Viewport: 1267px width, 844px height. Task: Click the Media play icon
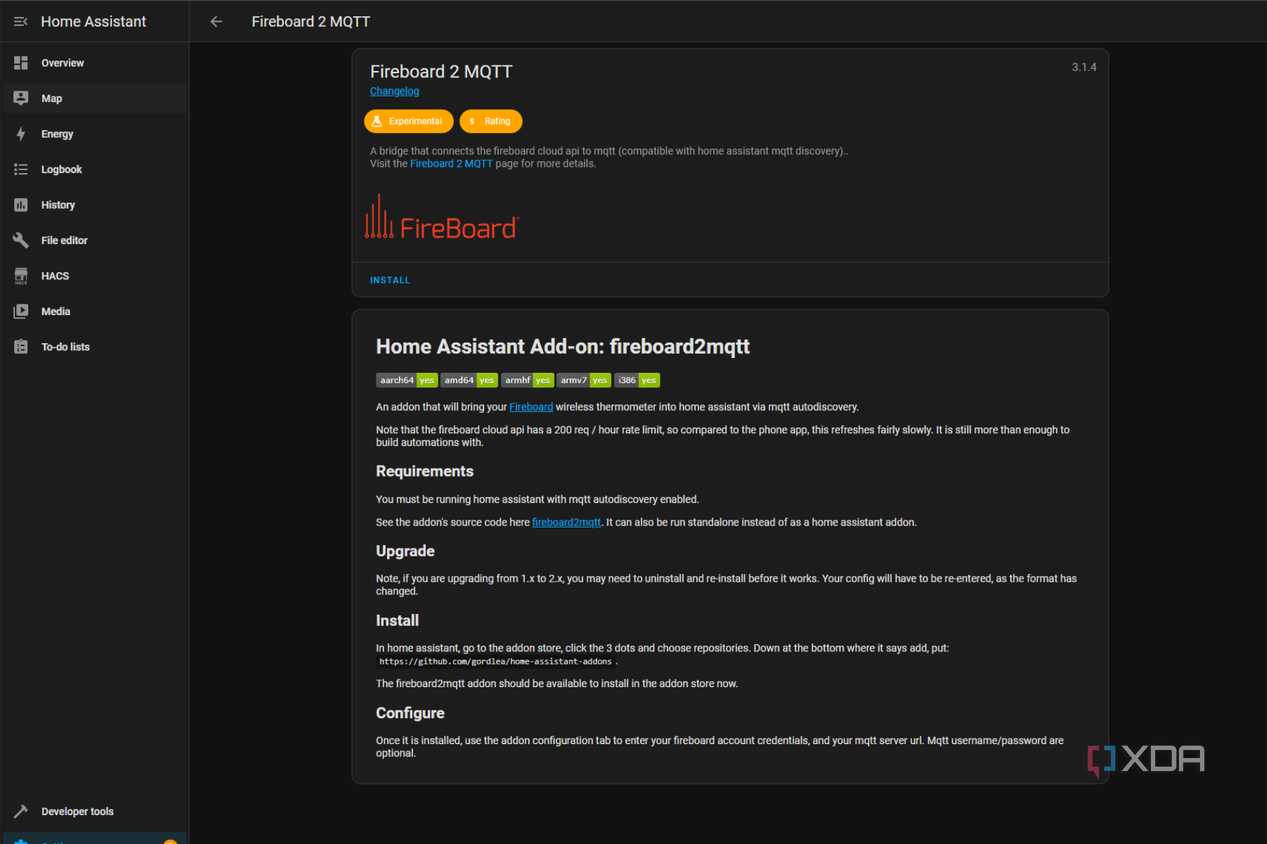click(x=21, y=311)
